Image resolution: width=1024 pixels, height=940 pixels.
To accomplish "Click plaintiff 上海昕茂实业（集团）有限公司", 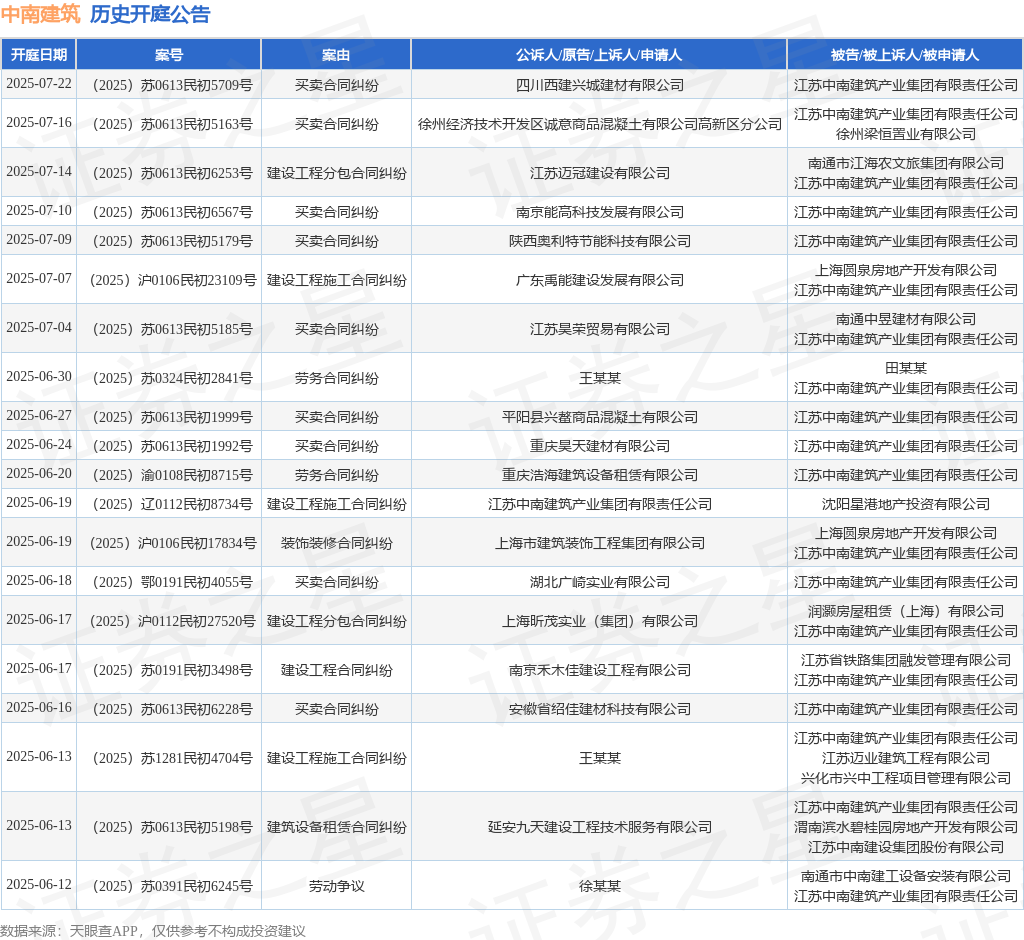I will tap(600, 621).
